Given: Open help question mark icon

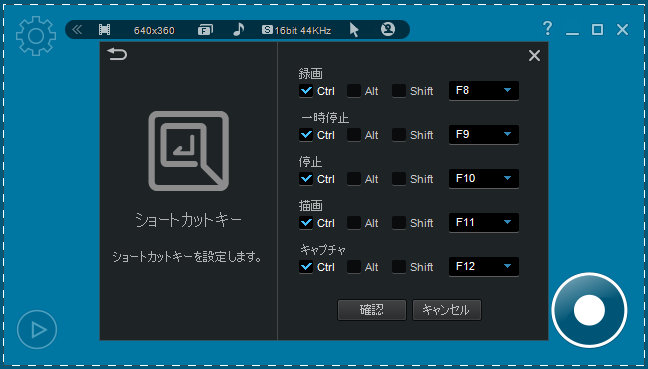Looking at the screenshot, I should coord(548,29).
